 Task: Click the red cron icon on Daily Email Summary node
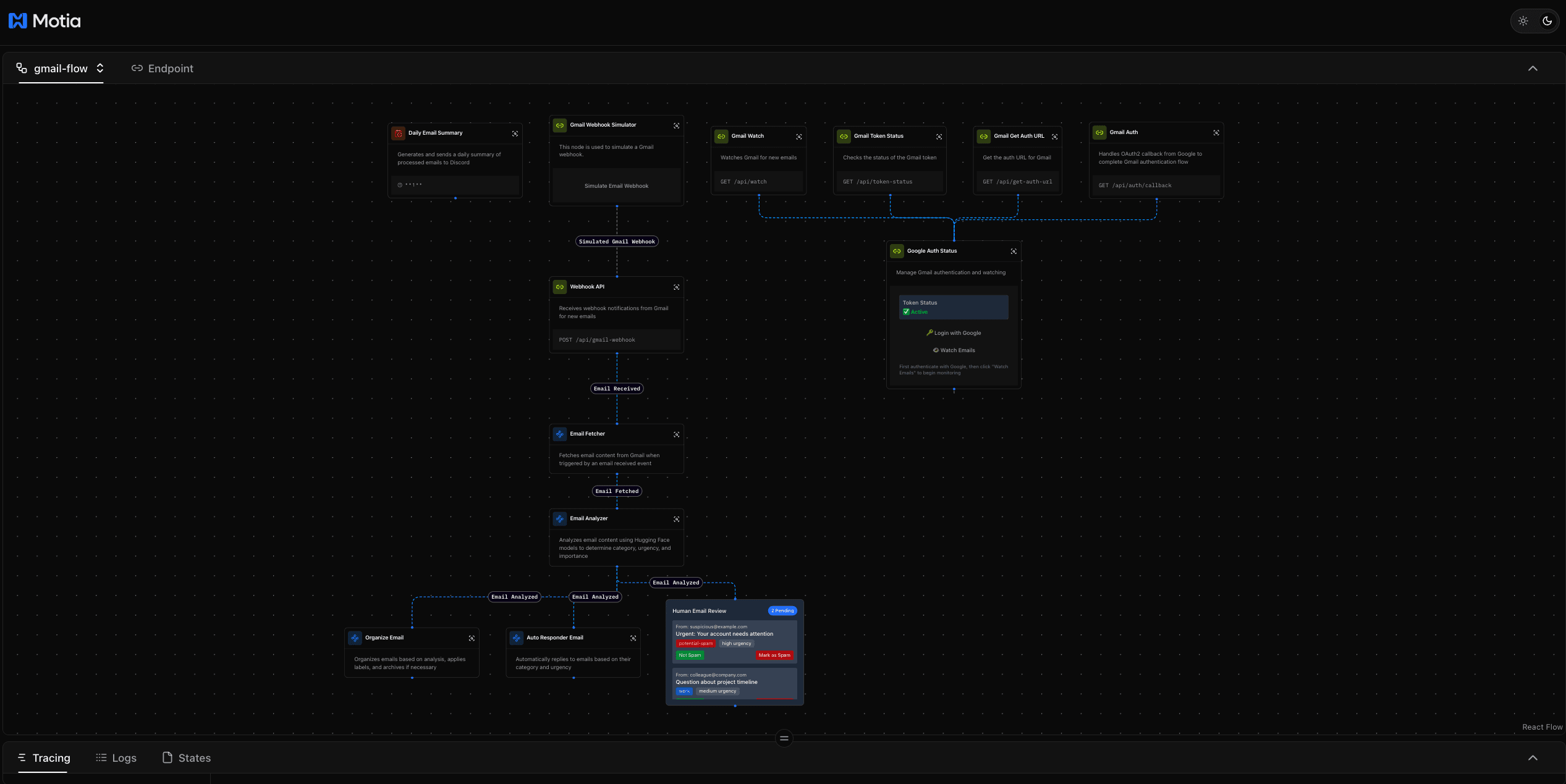click(x=399, y=133)
